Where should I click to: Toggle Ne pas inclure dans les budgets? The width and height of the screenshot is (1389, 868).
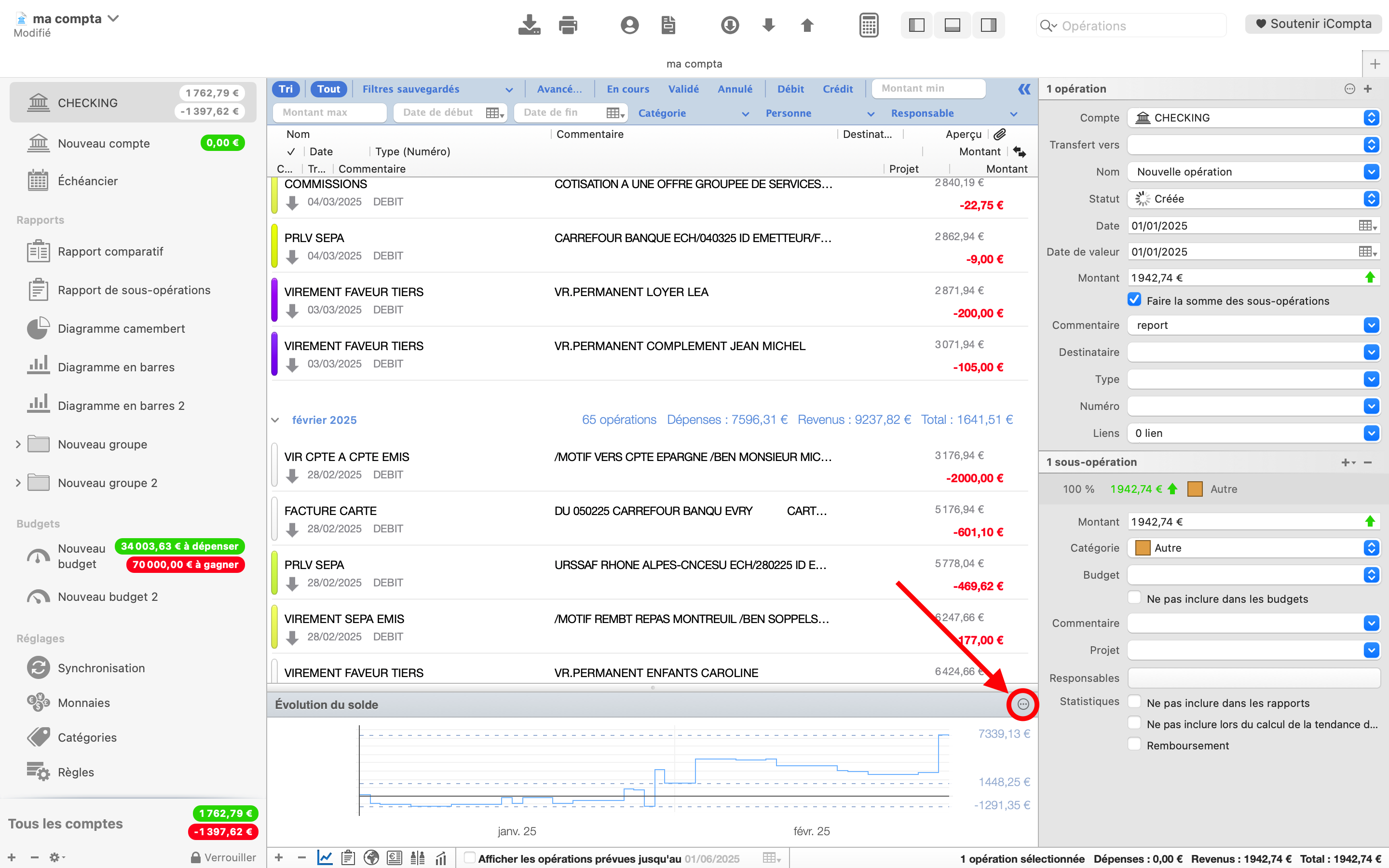(1134, 597)
